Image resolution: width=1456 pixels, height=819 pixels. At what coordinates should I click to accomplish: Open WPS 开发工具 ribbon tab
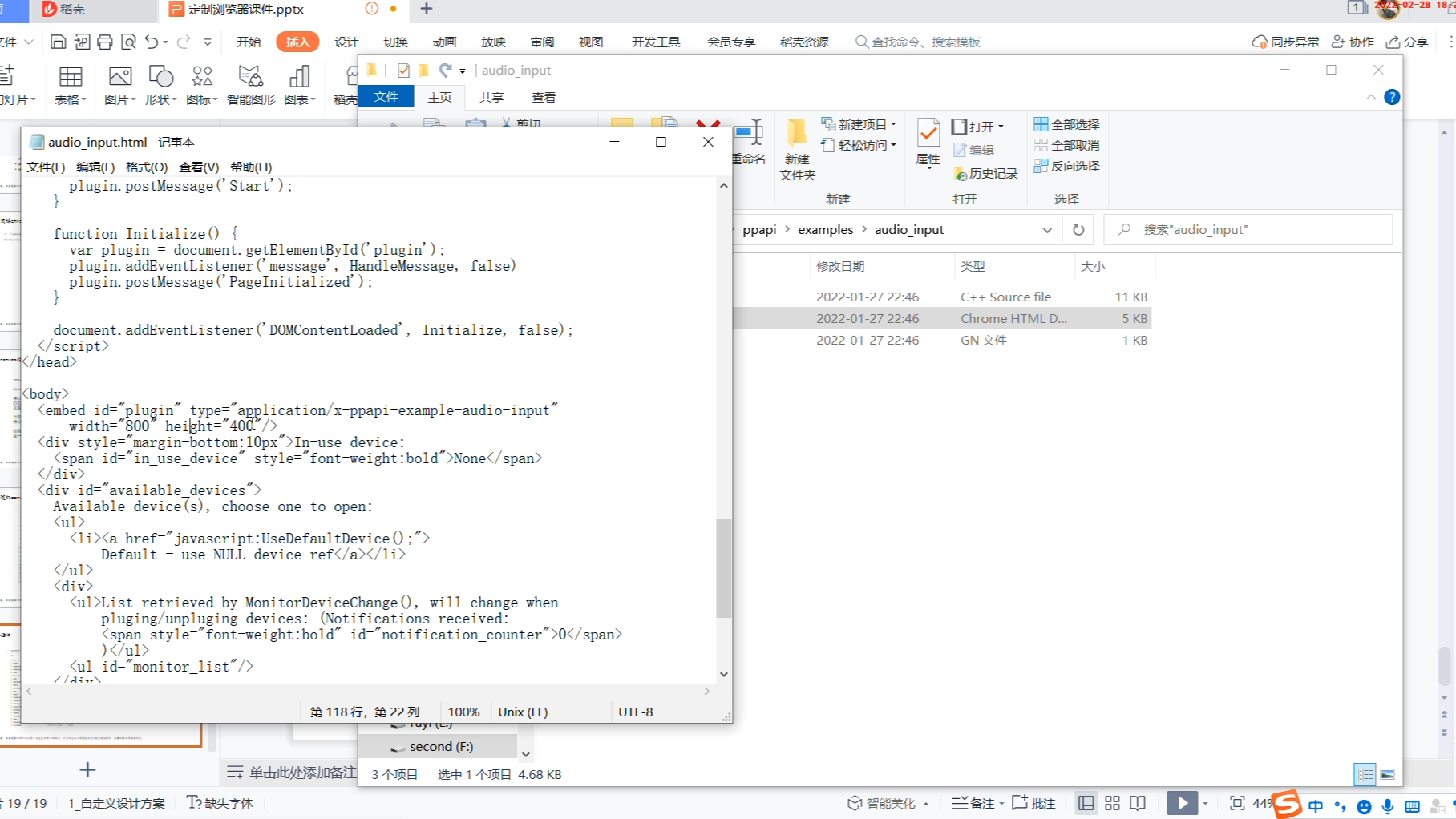point(656,42)
